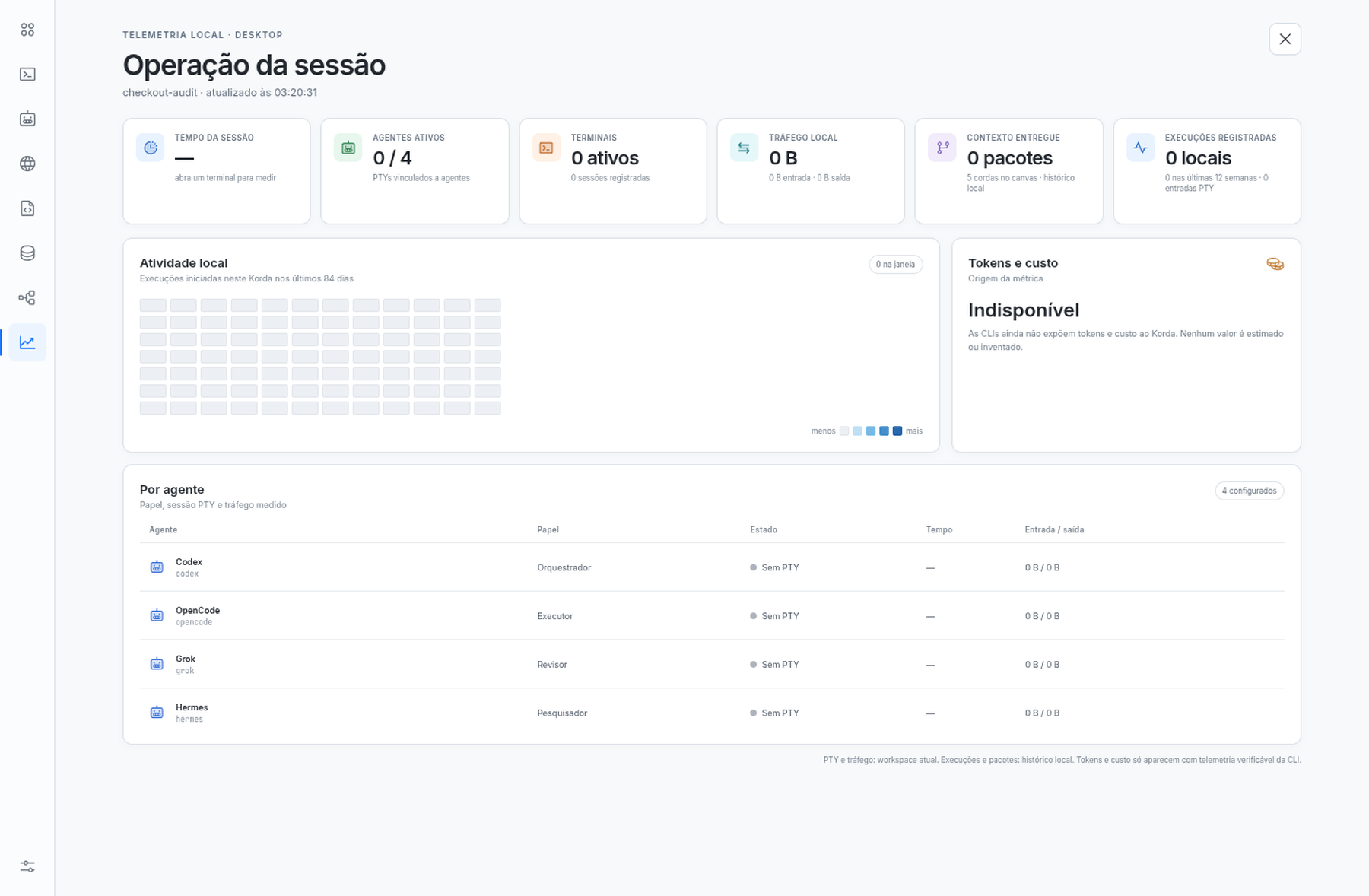This screenshot has height=896, width=1369.
Task: Open the dashboard grid icon in sidebar
Action: click(27, 30)
